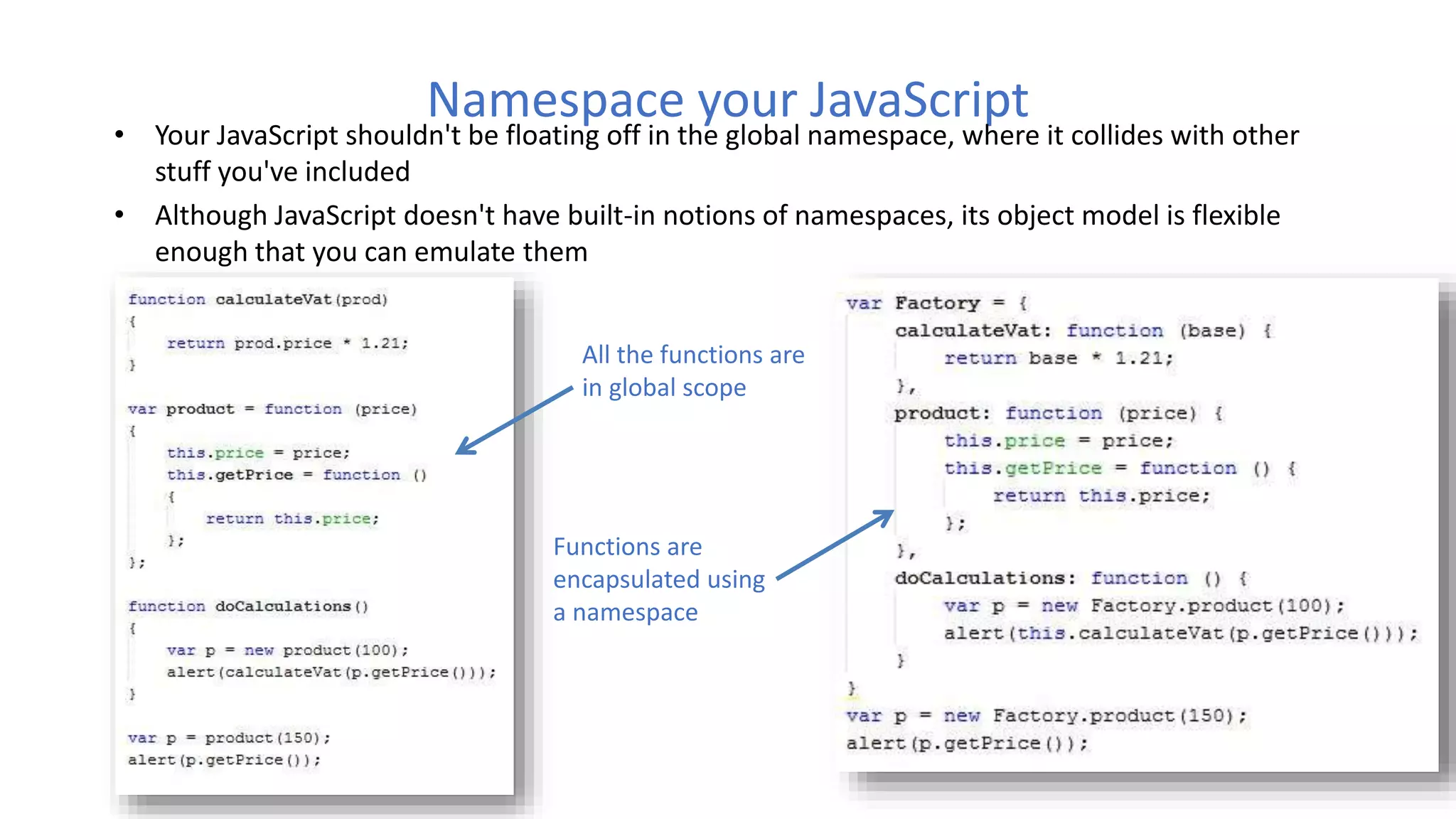Click the line 'var p = new product(100);'
This screenshot has height=819, width=1456.
coord(287,651)
